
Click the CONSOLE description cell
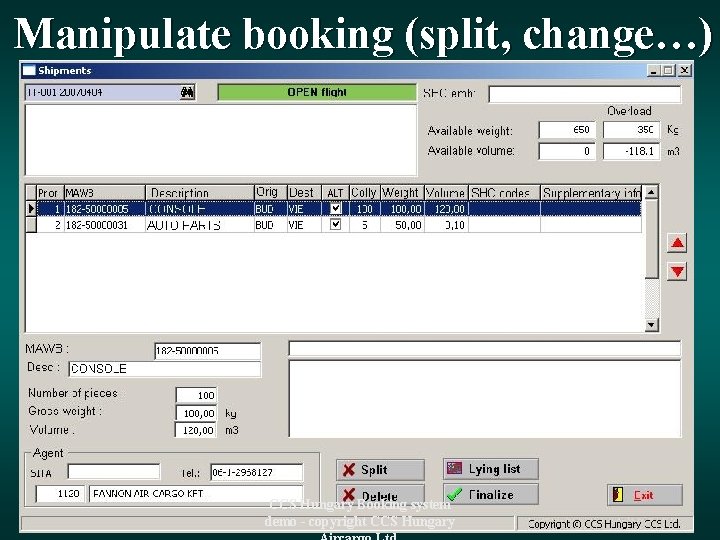[x=200, y=209]
